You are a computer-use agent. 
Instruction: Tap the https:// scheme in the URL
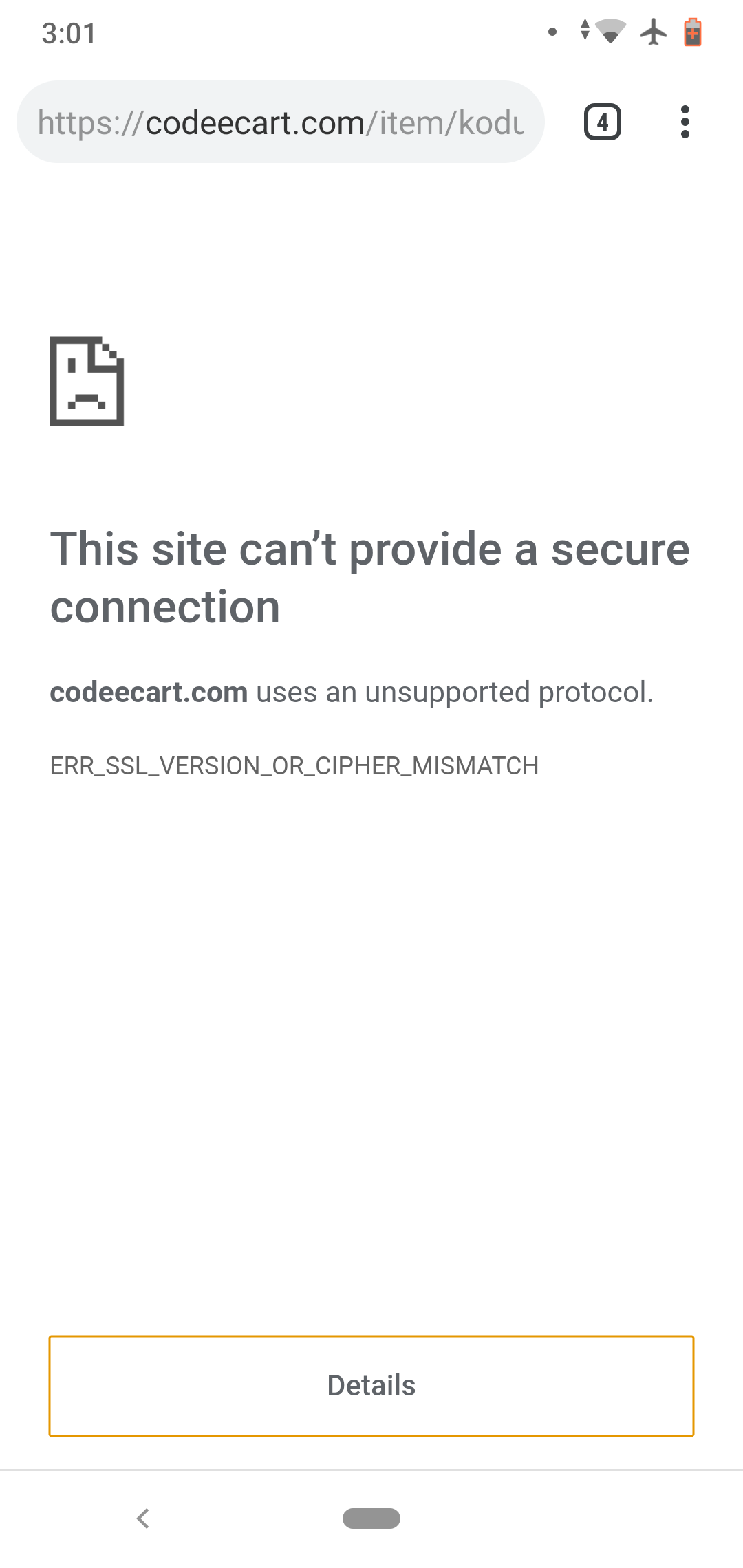[x=91, y=123]
